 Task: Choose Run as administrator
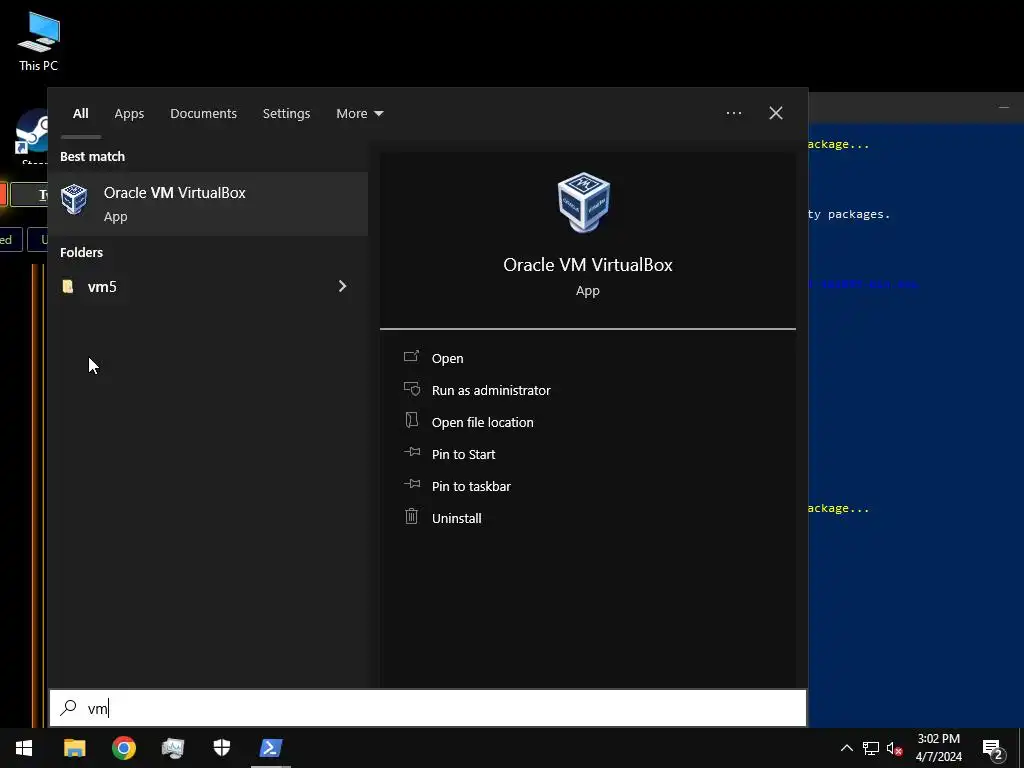491,391
